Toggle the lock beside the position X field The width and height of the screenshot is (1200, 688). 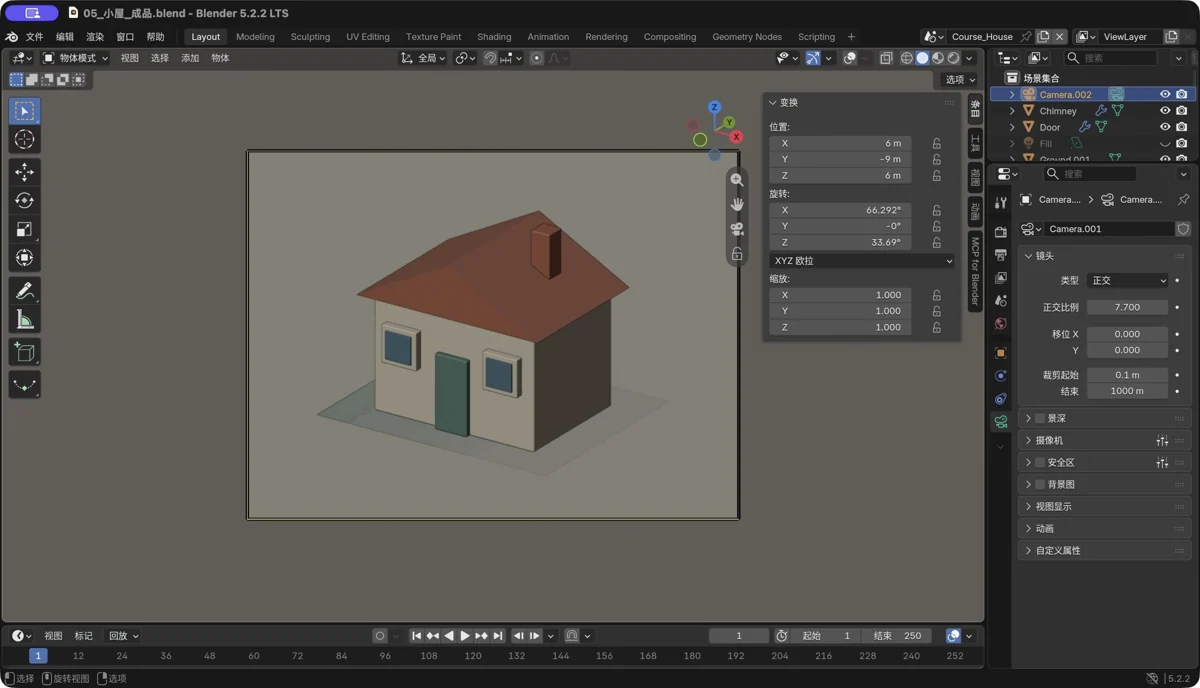[x=937, y=143]
